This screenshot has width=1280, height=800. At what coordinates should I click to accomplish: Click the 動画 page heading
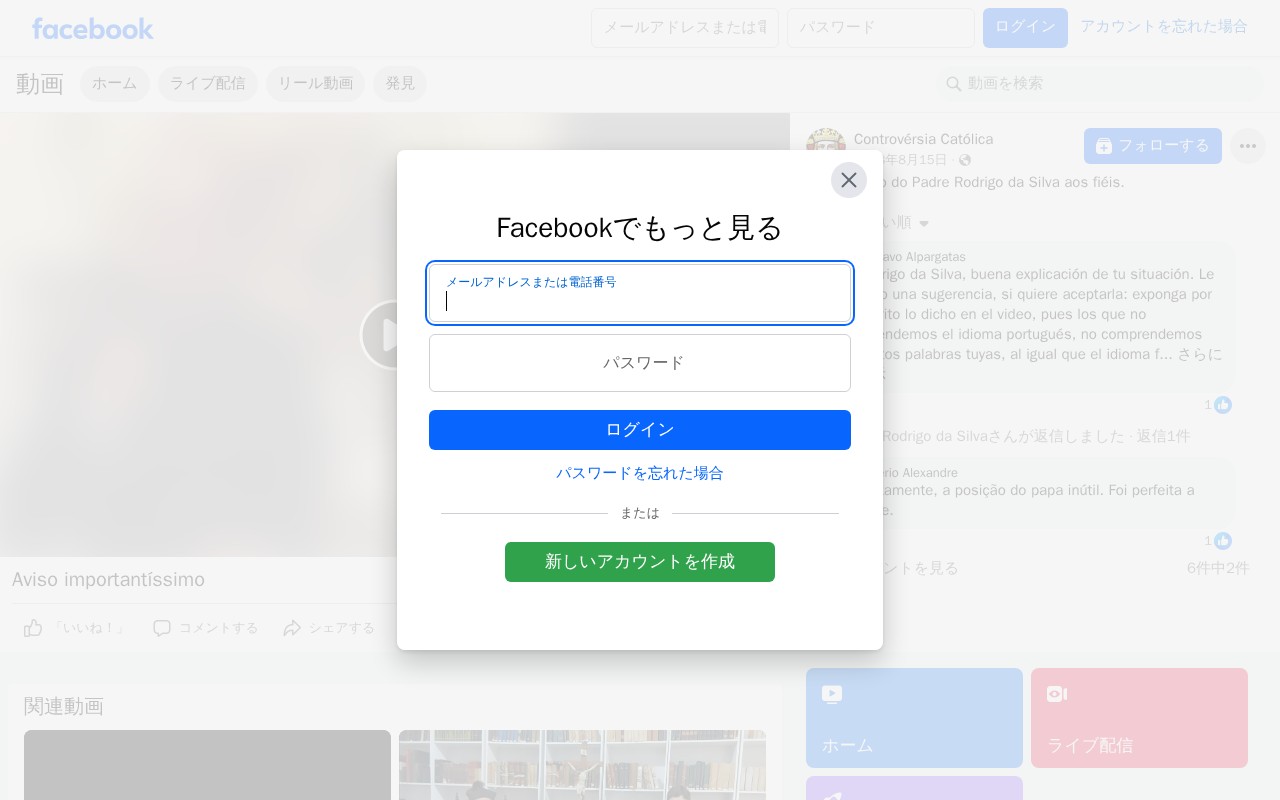(x=40, y=84)
